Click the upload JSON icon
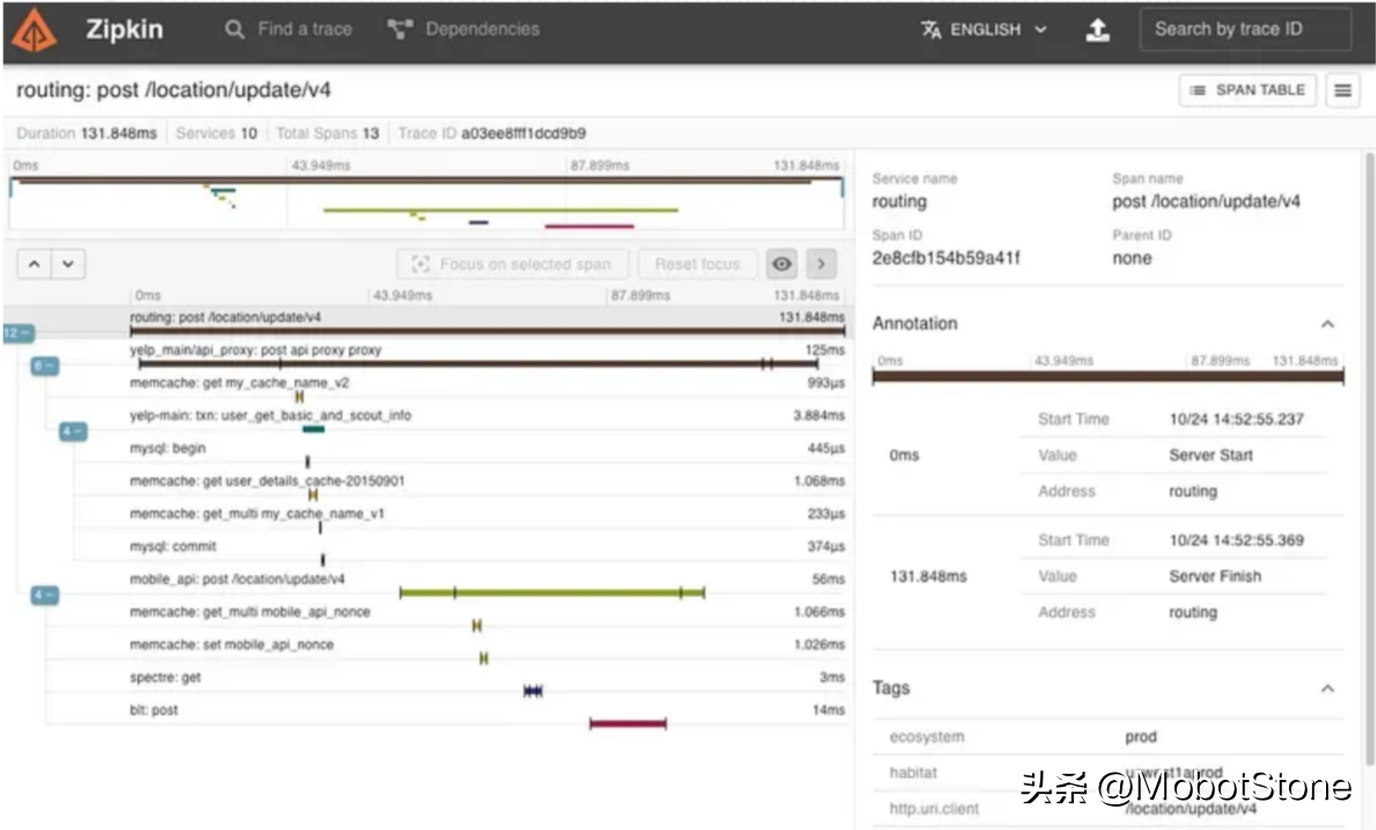This screenshot has height=830, width=1376. tap(1097, 30)
